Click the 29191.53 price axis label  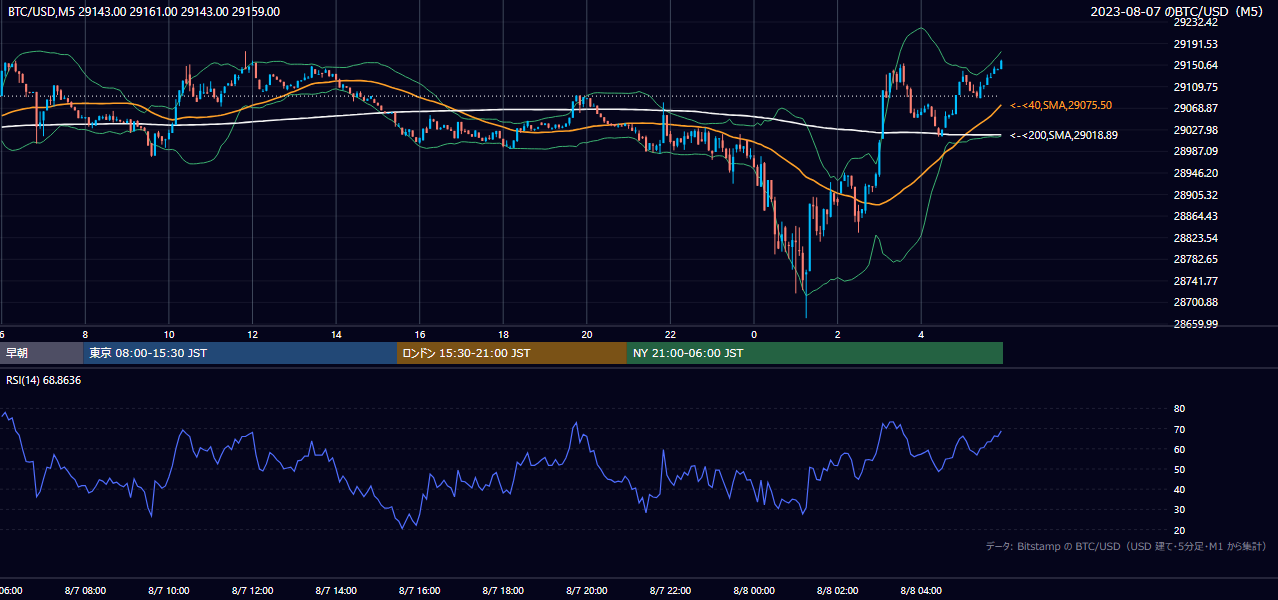(x=1195, y=44)
